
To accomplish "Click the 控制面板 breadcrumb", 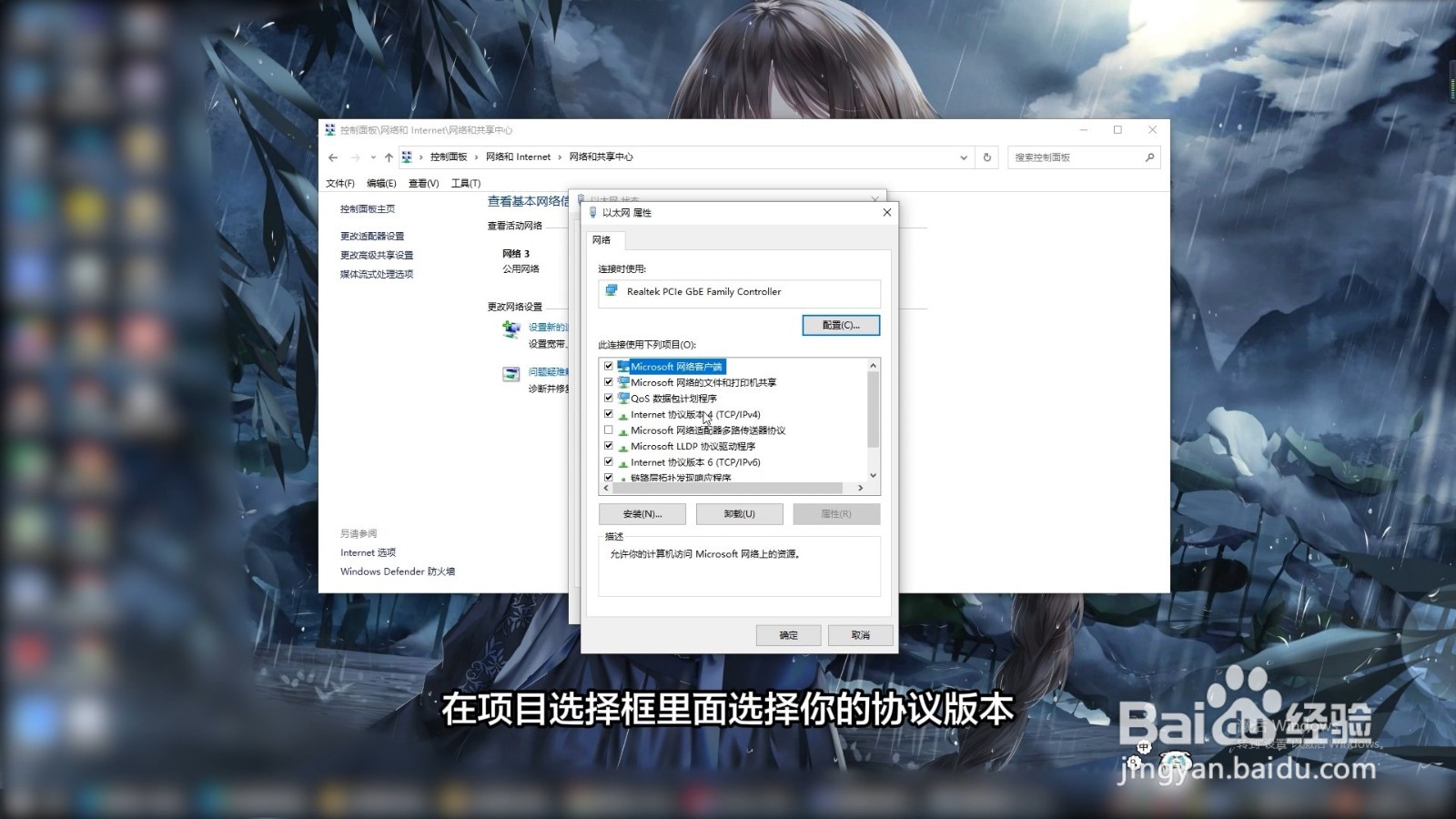I will 449,157.
